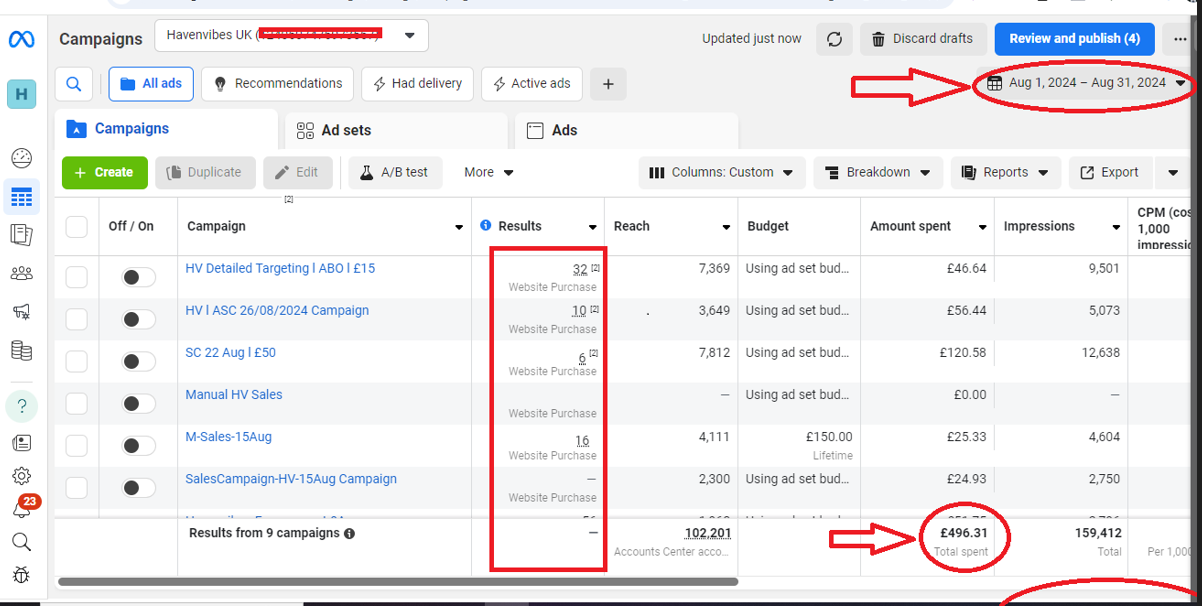1202x606 pixels.
Task: Switch to the Ads tab
Action: tap(626, 130)
